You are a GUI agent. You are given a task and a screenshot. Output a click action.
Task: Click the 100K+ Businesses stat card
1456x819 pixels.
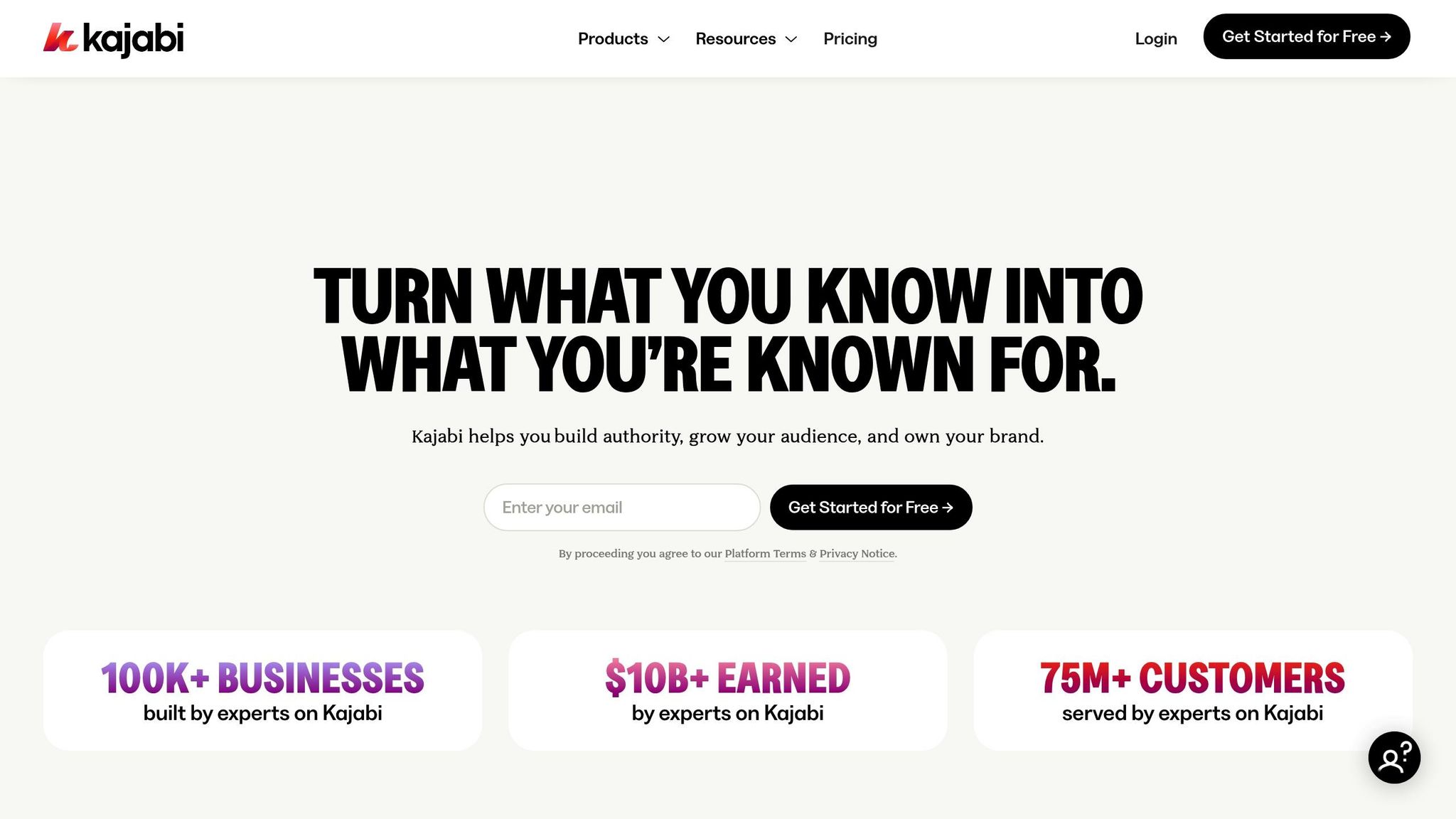tap(262, 690)
